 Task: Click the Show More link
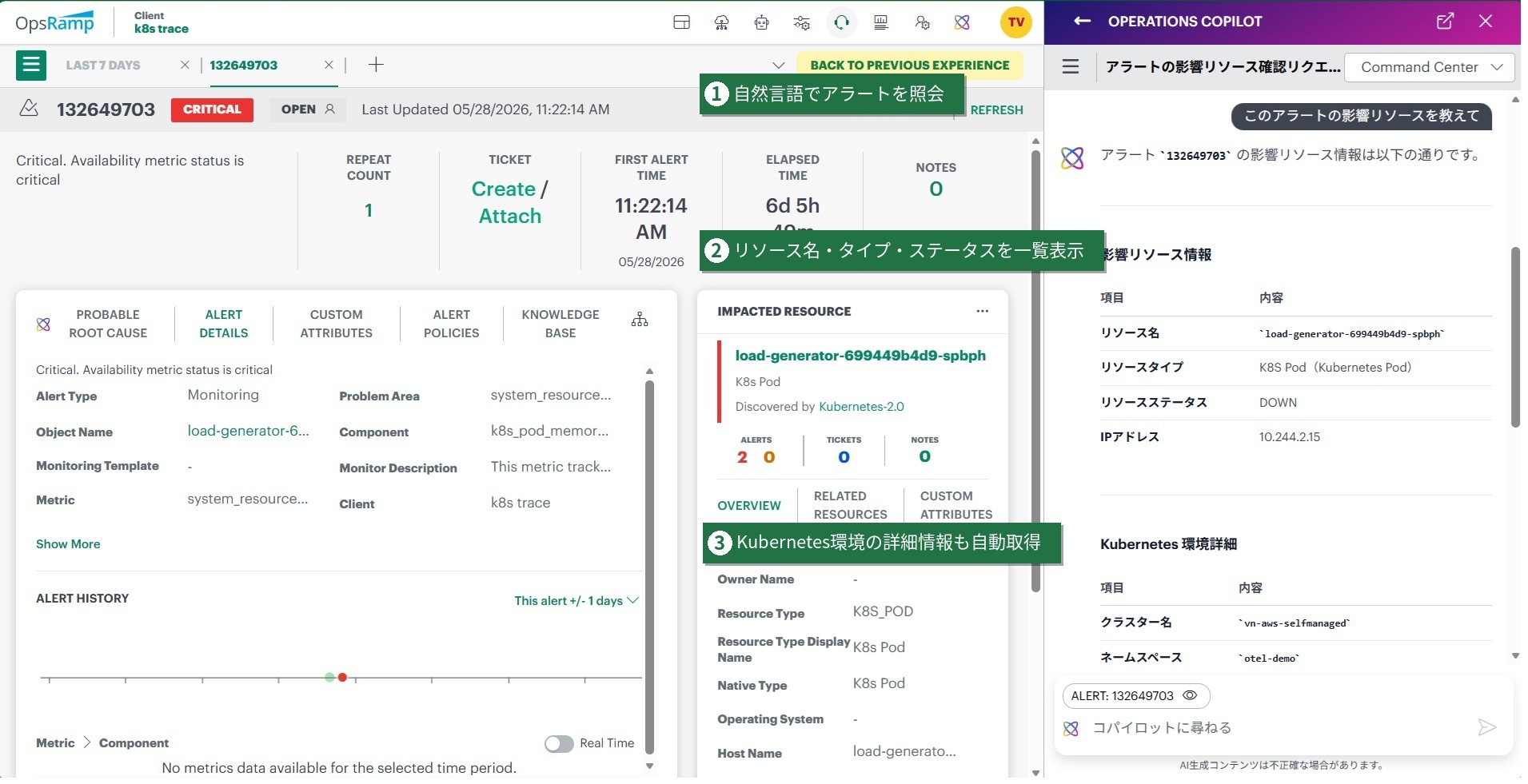tap(68, 543)
